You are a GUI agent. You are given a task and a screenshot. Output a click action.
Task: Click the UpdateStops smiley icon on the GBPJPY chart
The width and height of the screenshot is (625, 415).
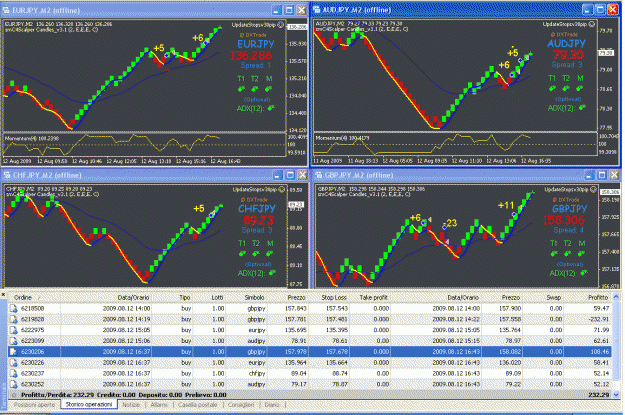(593, 189)
